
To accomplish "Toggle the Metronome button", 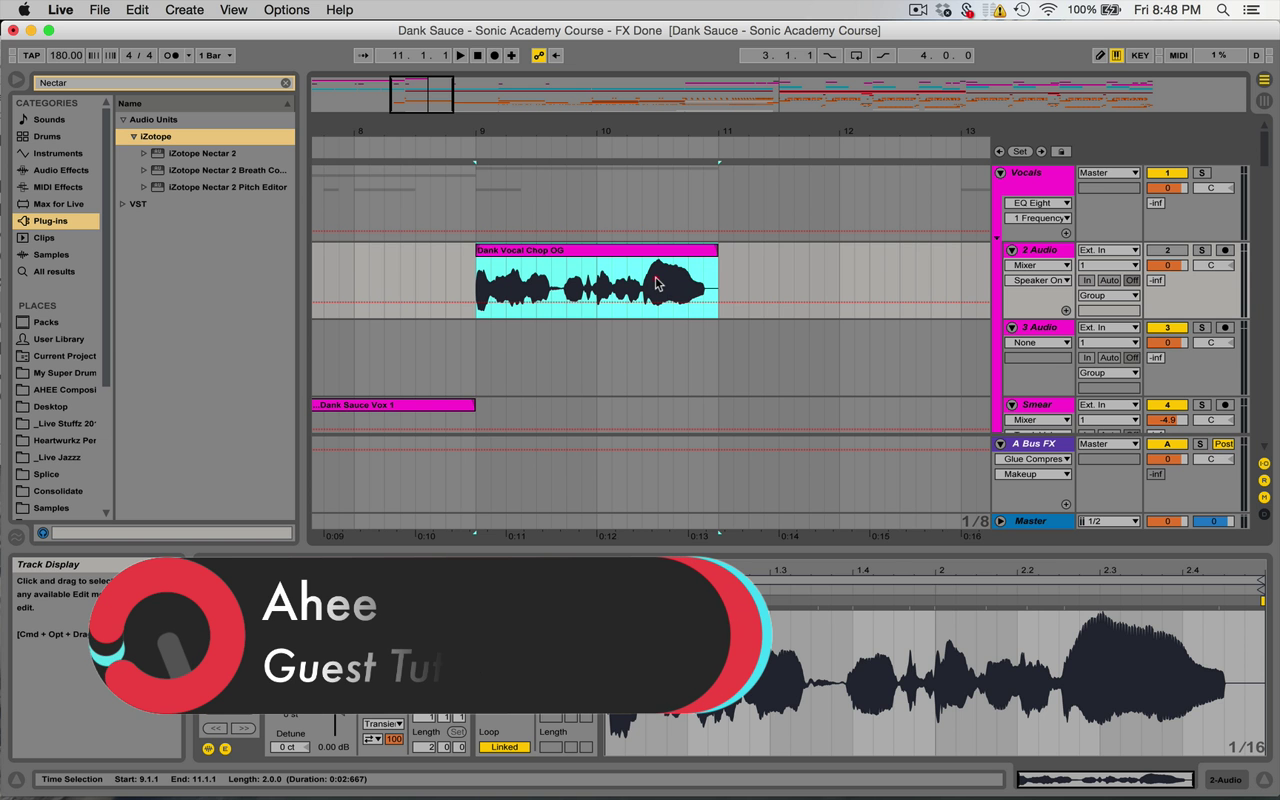I will point(172,56).
